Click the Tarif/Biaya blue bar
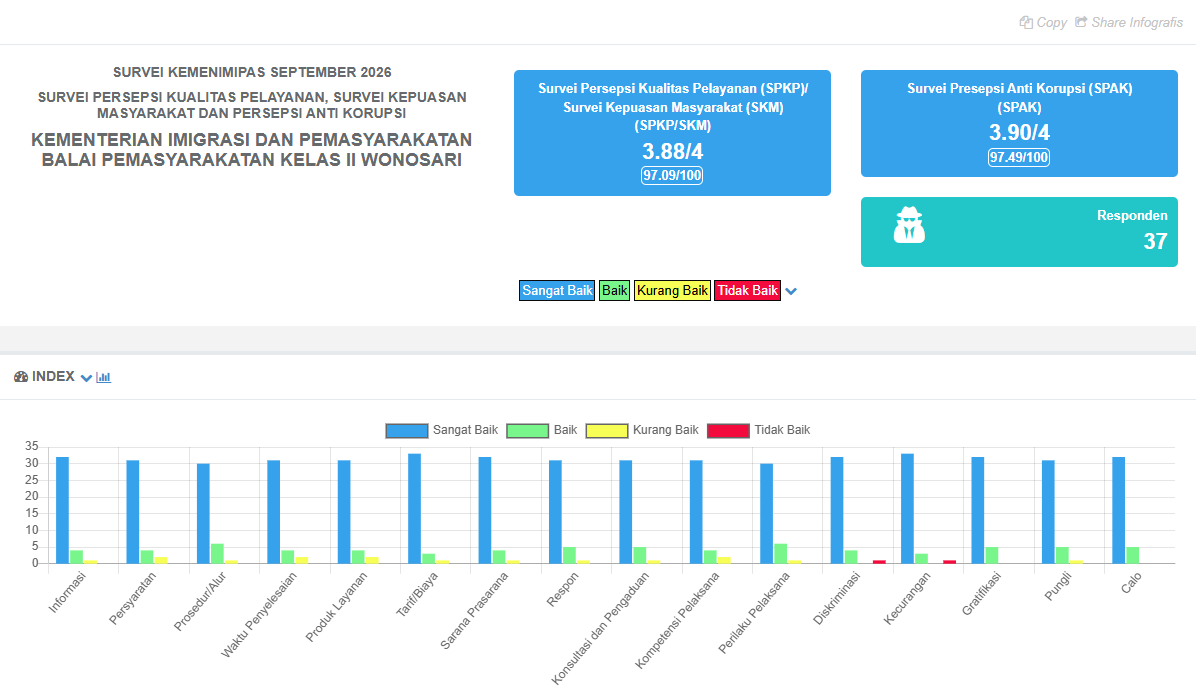The height and width of the screenshot is (699, 1196). (414, 508)
